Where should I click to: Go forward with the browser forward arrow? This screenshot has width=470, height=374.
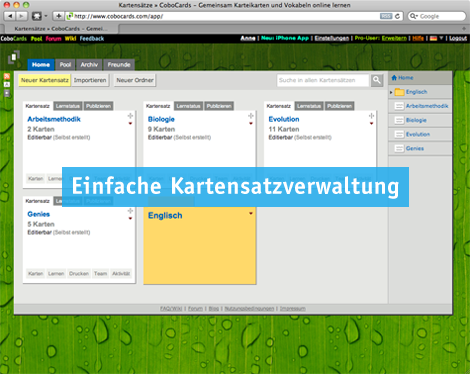point(21,16)
